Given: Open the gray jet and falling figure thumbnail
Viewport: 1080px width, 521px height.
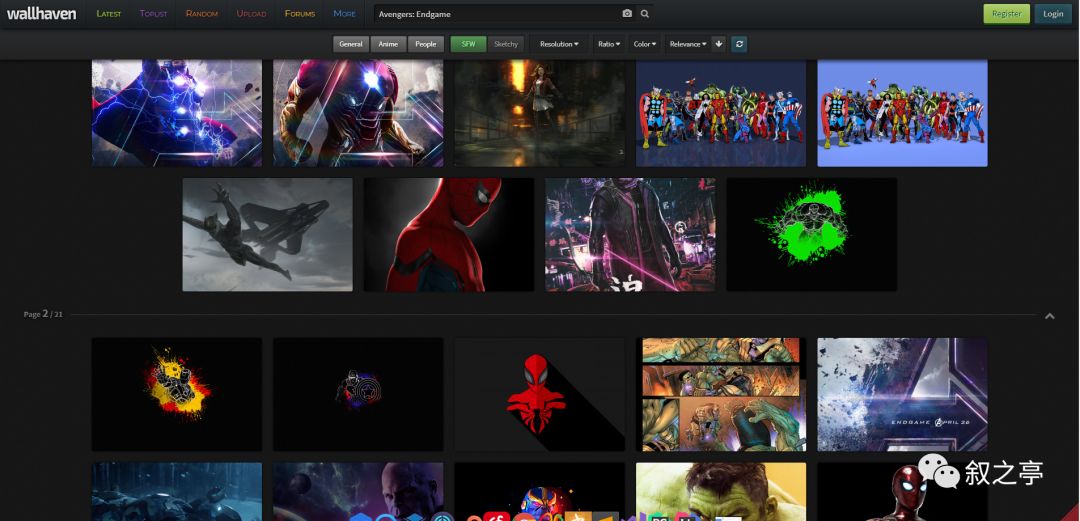Looking at the screenshot, I should point(267,235).
